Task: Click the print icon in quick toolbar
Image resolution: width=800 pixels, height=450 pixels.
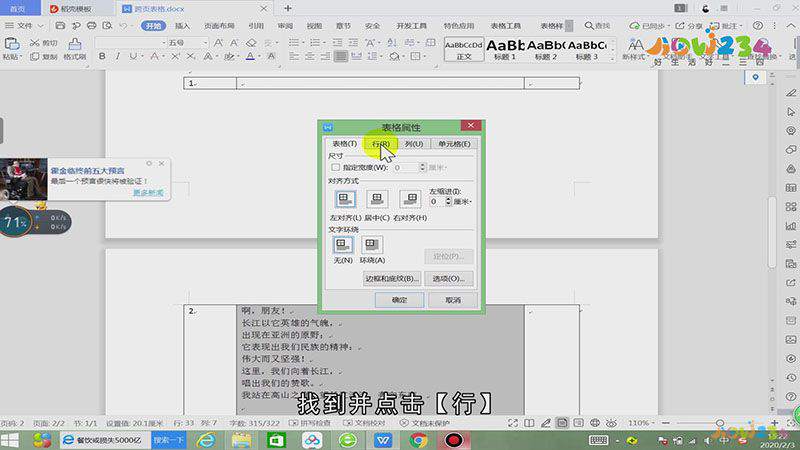Action: pyautogui.click(x=91, y=25)
